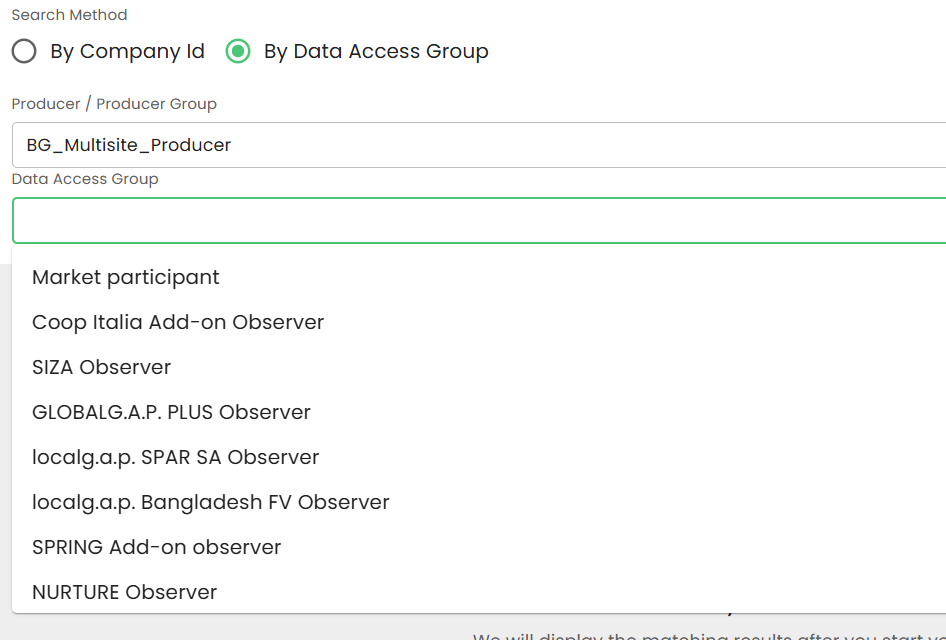
Task: Click the 'Data Access Group' field label
Action: tap(85, 179)
